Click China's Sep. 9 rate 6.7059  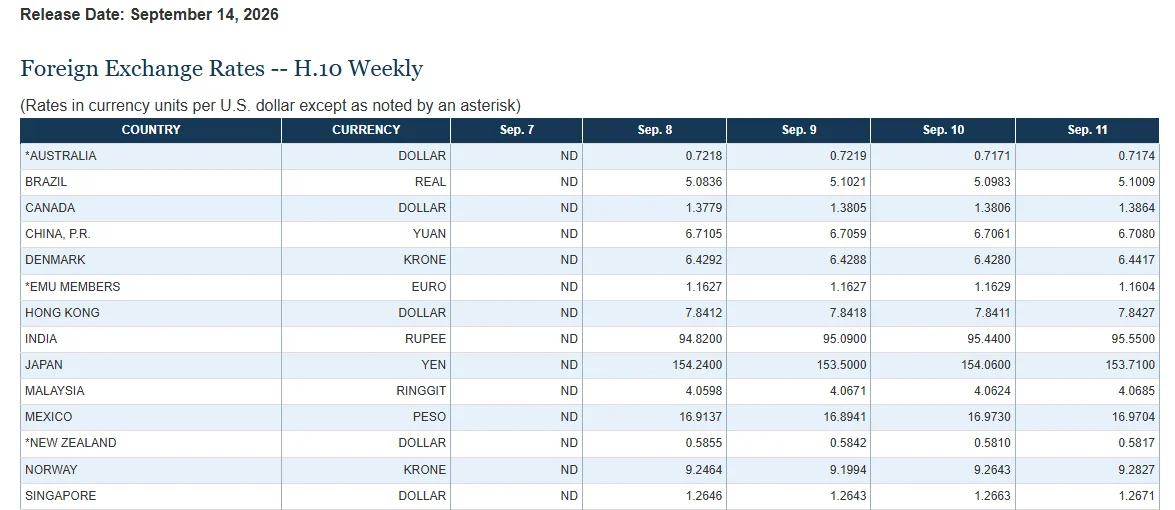799,234
